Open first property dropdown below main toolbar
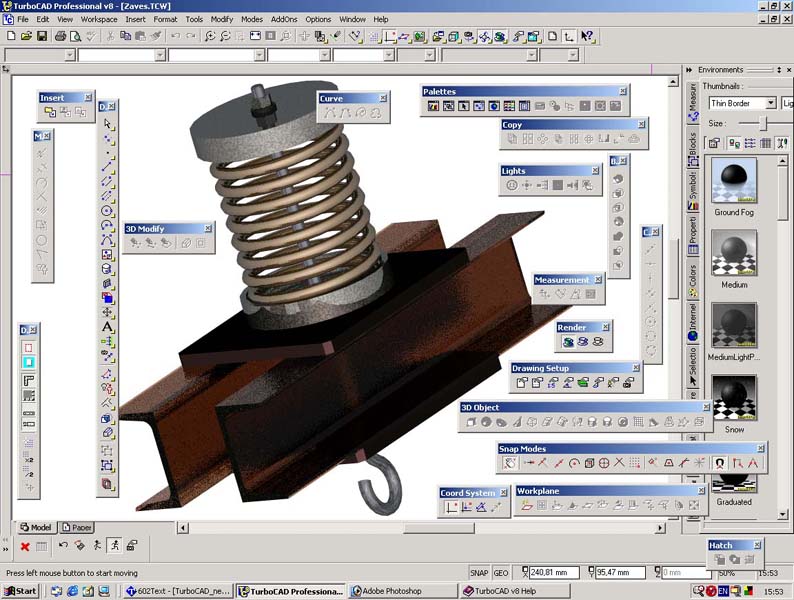Screen dimensions: 794x600 [x=70, y=55]
